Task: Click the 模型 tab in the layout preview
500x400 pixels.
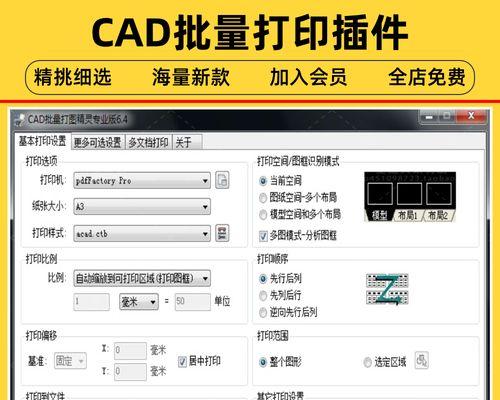Action: (x=379, y=216)
